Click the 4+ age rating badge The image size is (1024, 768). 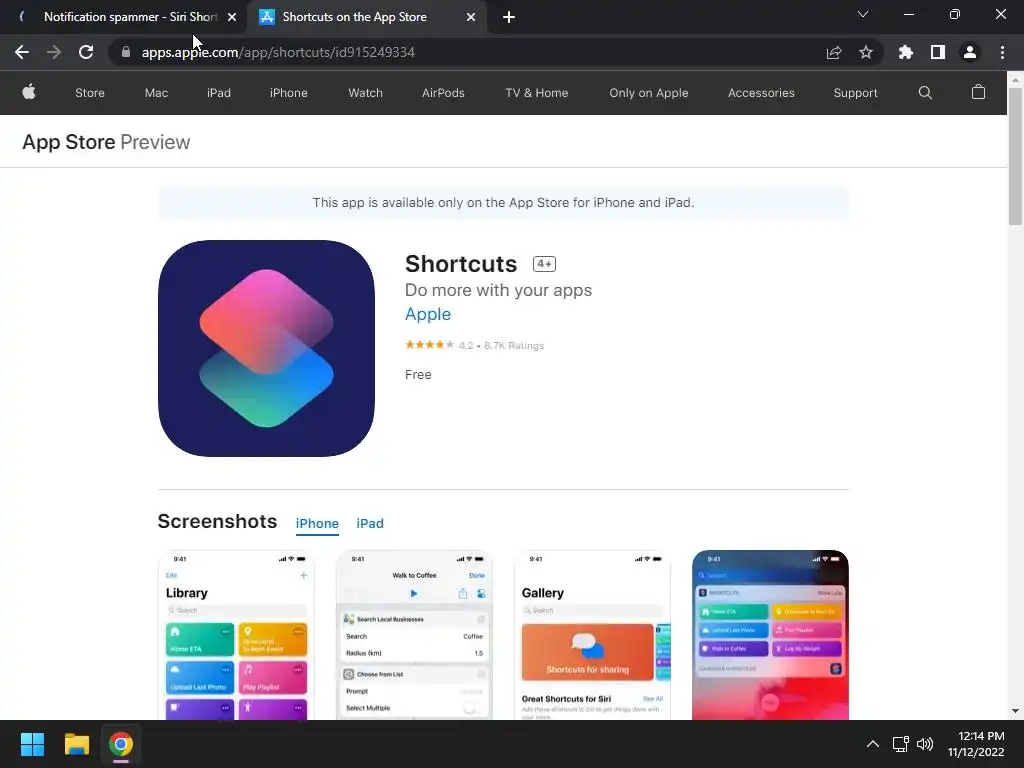pos(544,264)
